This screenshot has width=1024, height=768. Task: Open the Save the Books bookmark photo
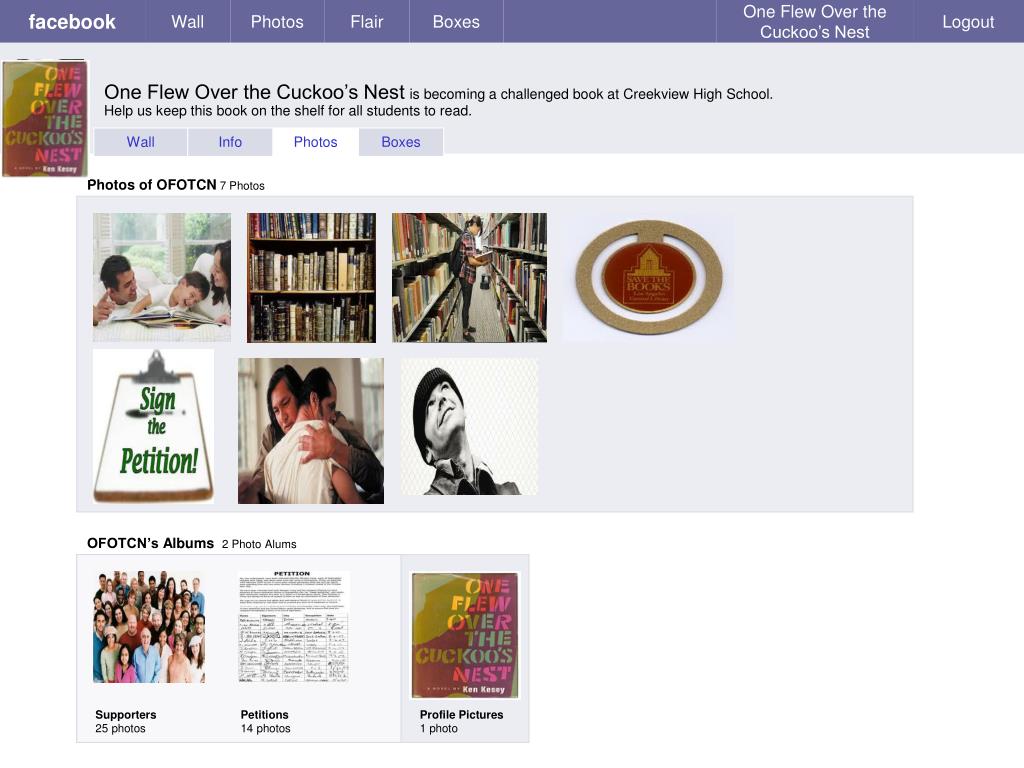(x=648, y=277)
